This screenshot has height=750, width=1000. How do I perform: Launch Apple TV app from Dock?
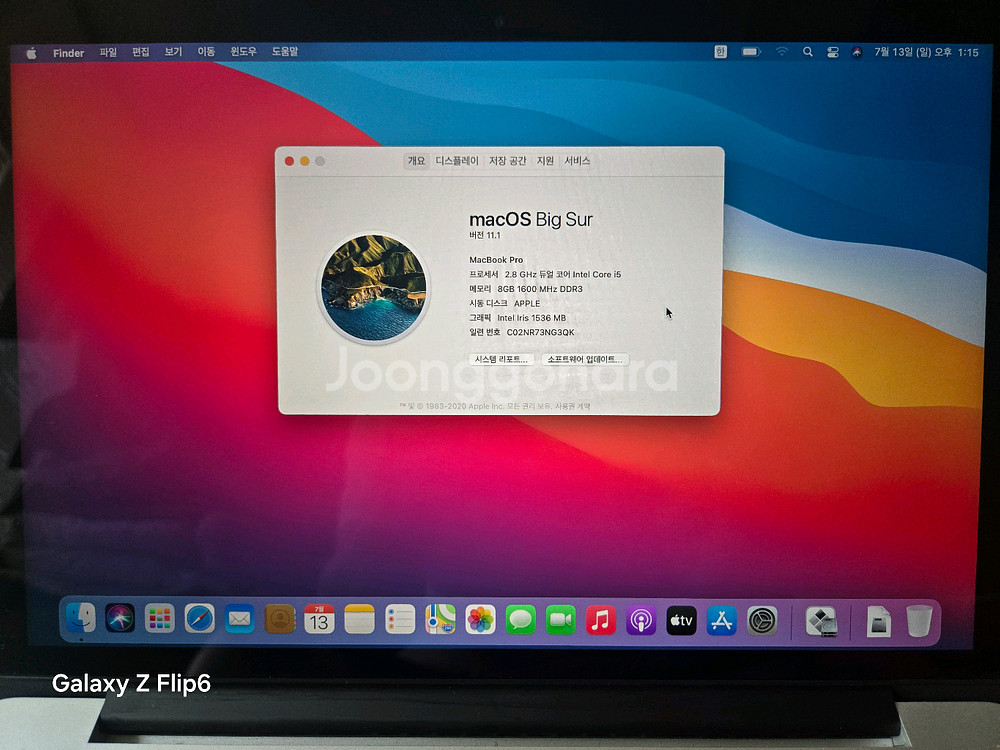coord(681,620)
